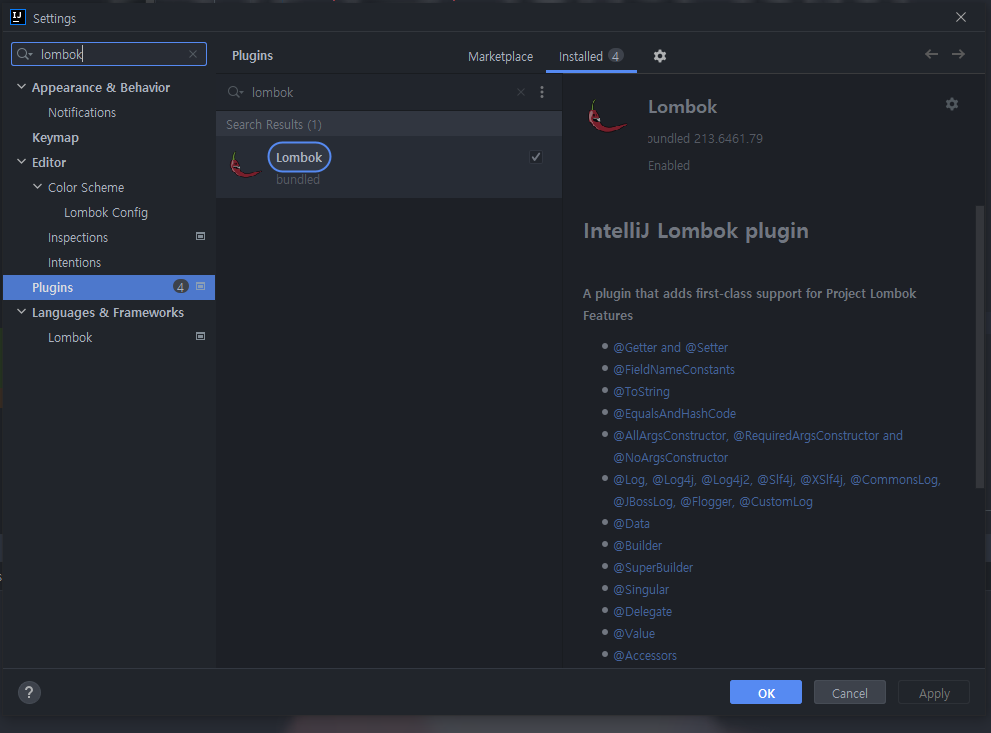
Task: Open plugin search options three-dot menu
Action: coord(542,92)
